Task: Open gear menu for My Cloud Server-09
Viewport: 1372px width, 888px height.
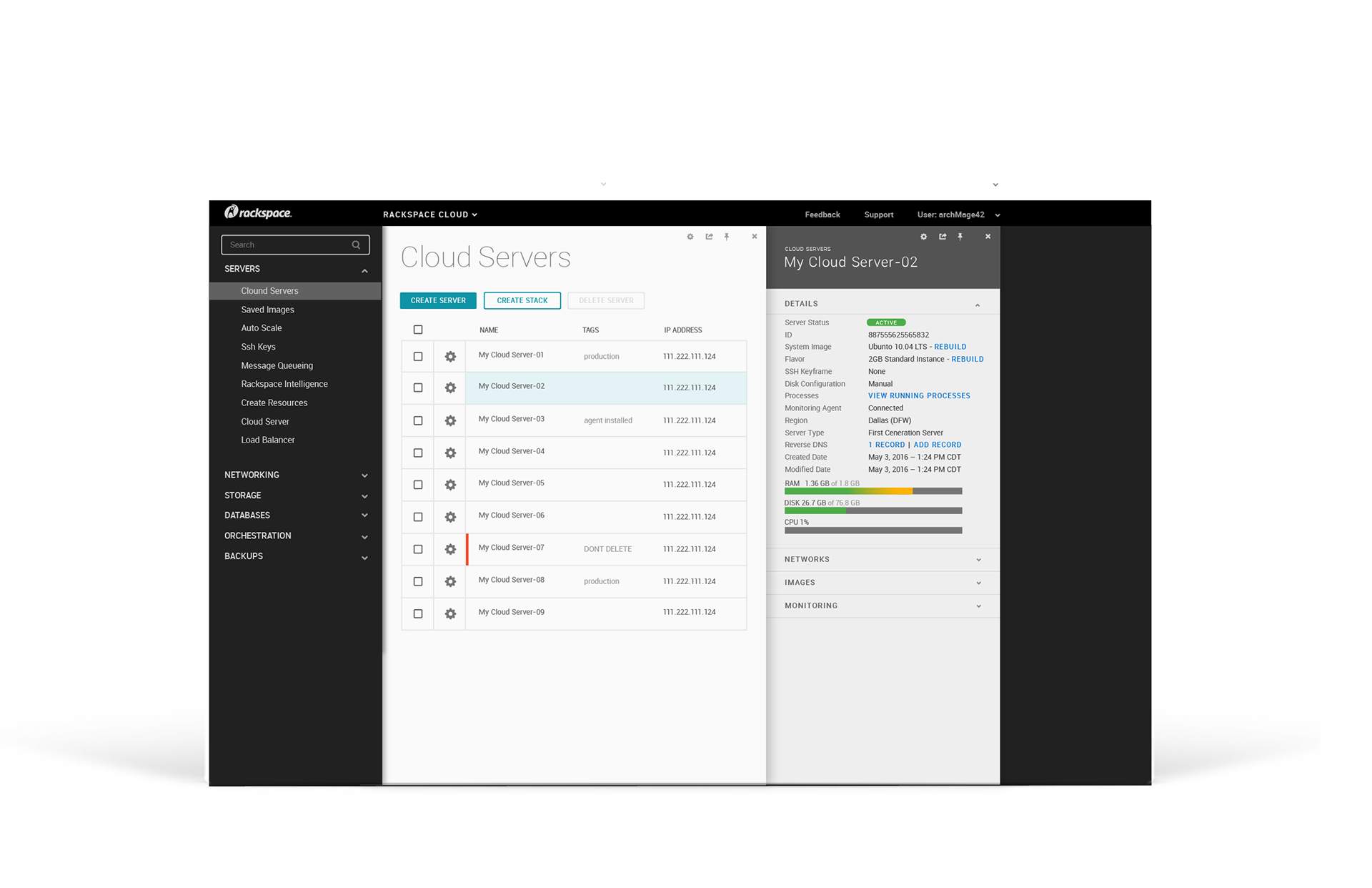Action: [450, 613]
